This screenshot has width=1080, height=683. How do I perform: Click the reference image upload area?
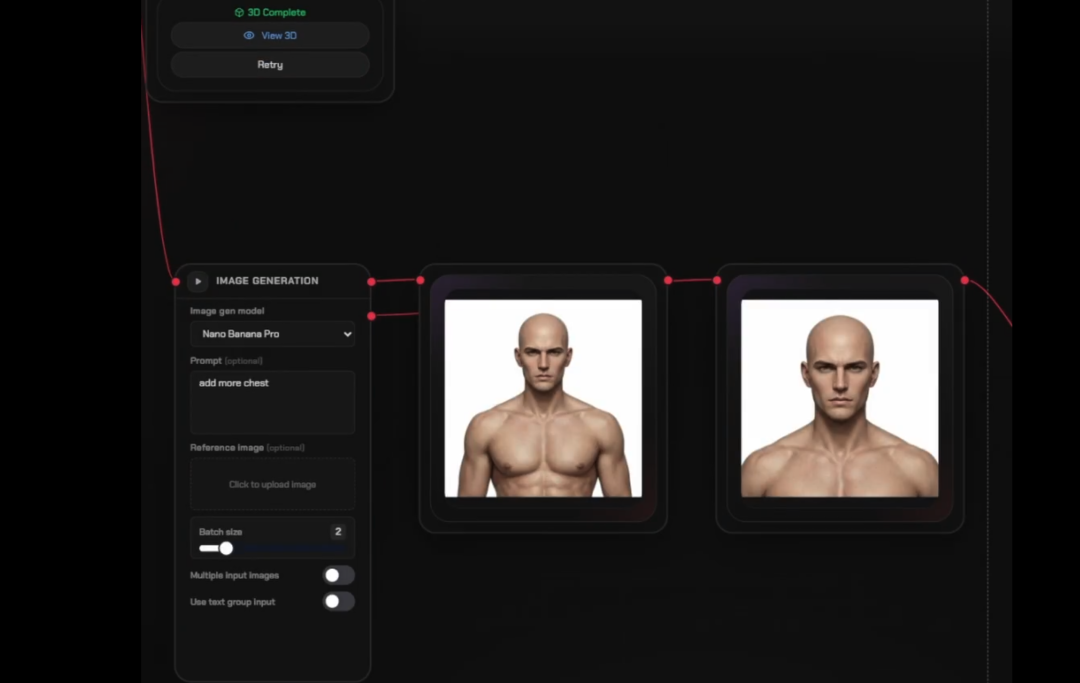[x=272, y=485]
